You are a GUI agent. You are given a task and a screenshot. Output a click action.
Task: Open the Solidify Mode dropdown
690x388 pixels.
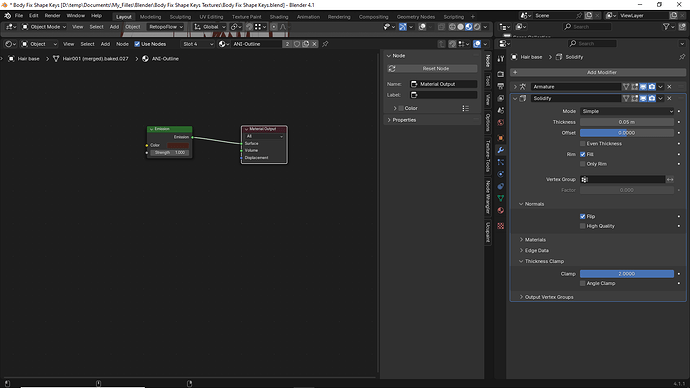(x=627, y=111)
